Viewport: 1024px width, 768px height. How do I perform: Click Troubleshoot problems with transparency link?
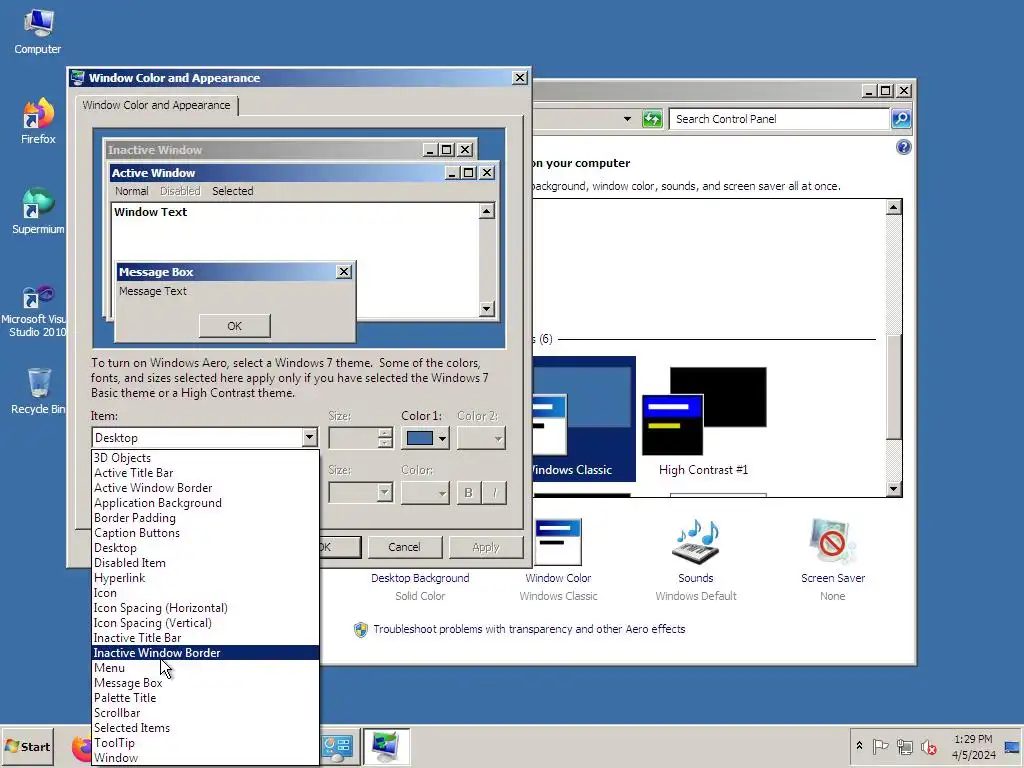coord(529,629)
